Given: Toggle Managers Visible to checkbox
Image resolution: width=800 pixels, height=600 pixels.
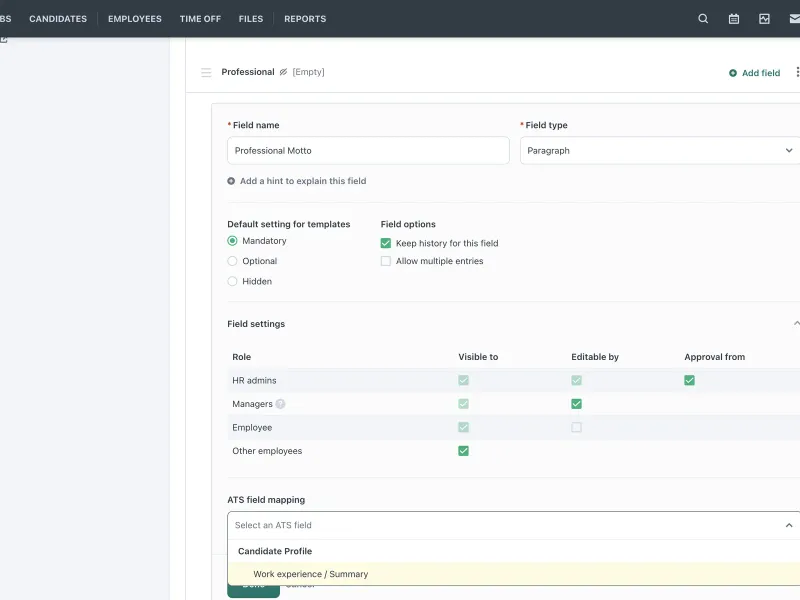Looking at the screenshot, I should coord(463,404).
